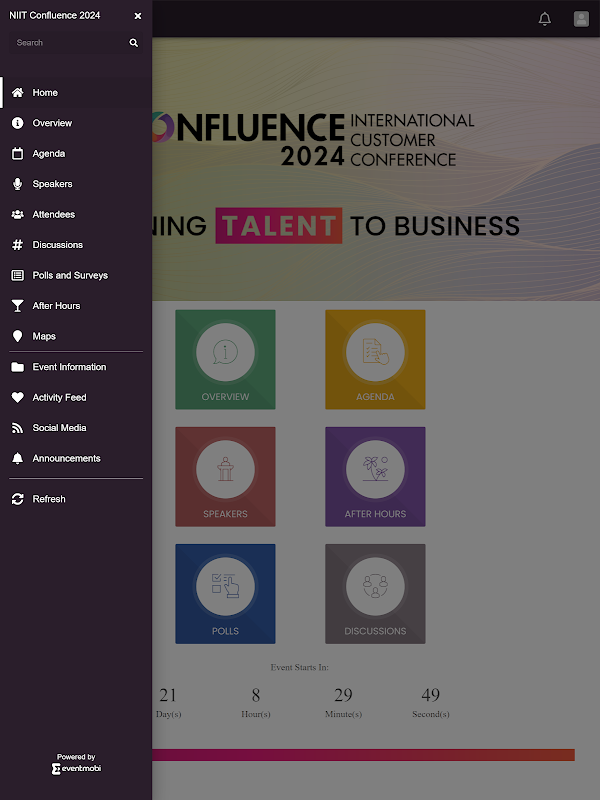Click the Announcements bell icon in sidebar
This screenshot has height=800, width=600.
17,458
